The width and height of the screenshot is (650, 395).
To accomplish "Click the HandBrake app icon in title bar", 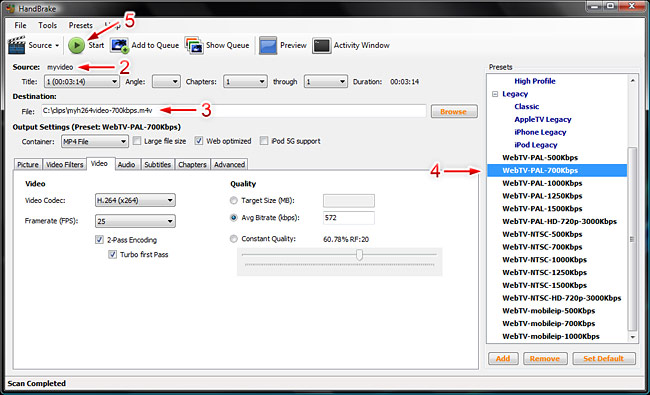I will pos(10,8).
